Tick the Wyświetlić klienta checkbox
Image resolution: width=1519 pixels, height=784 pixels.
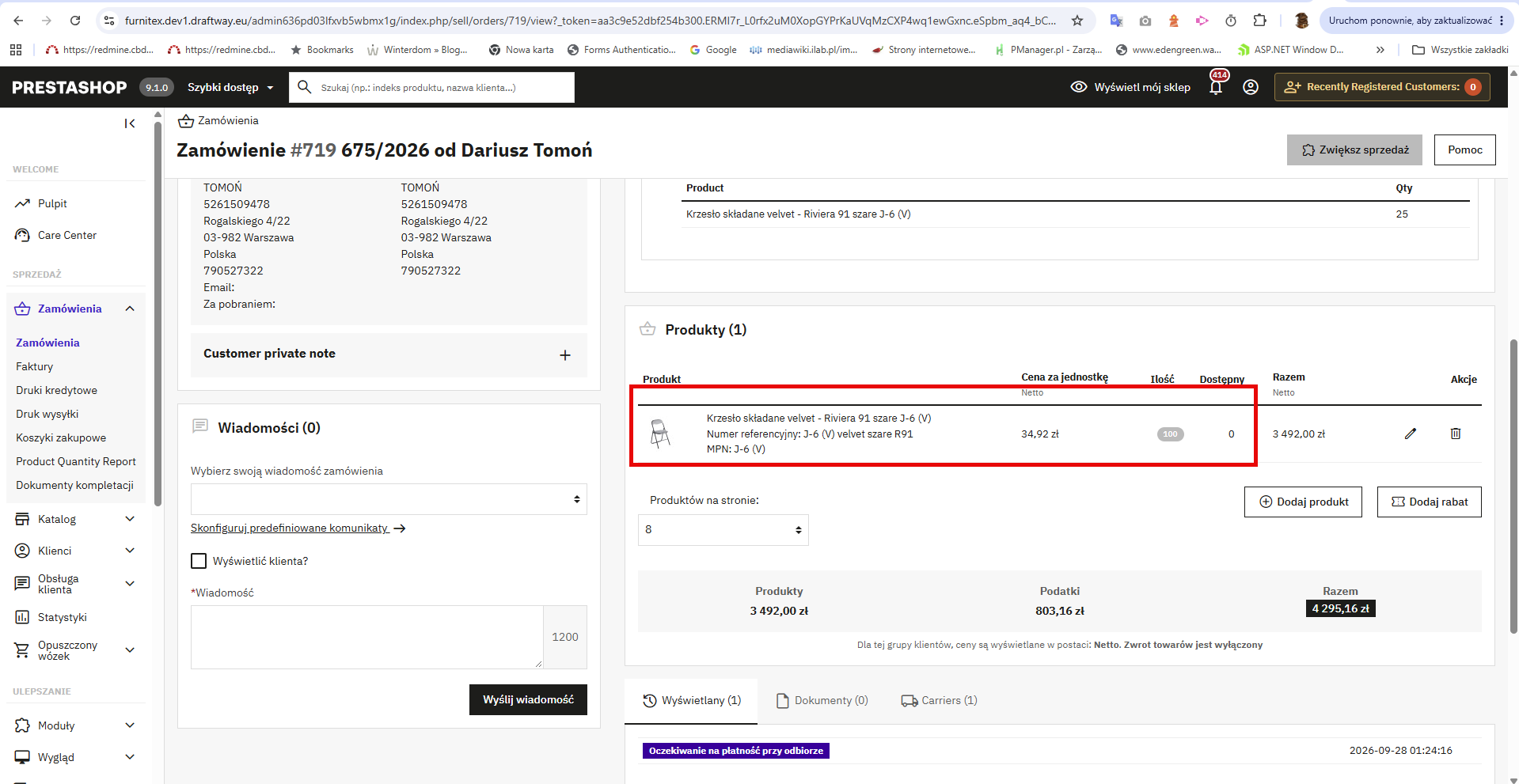199,561
